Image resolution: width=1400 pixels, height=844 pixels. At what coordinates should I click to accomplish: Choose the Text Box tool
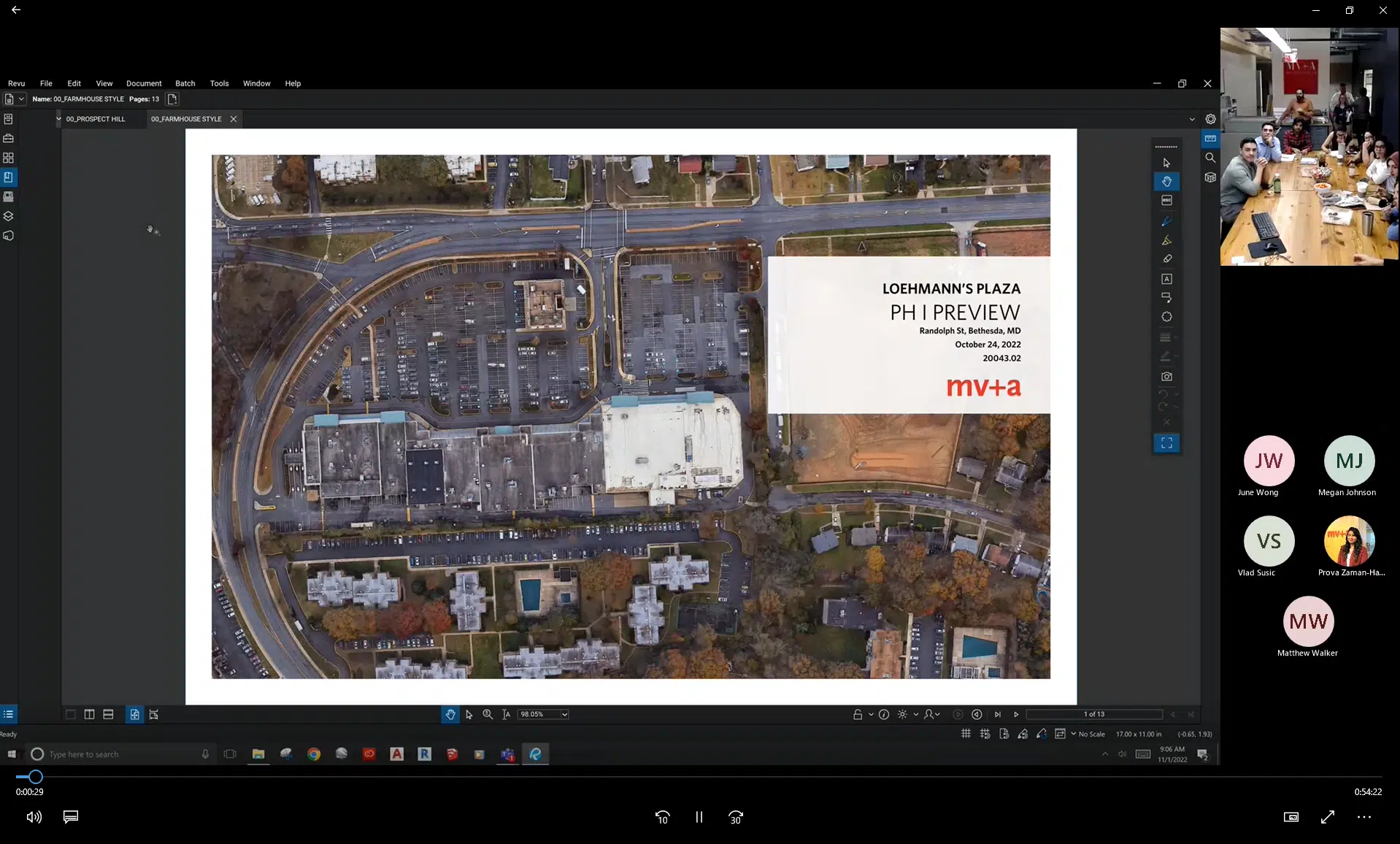[1166, 279]
